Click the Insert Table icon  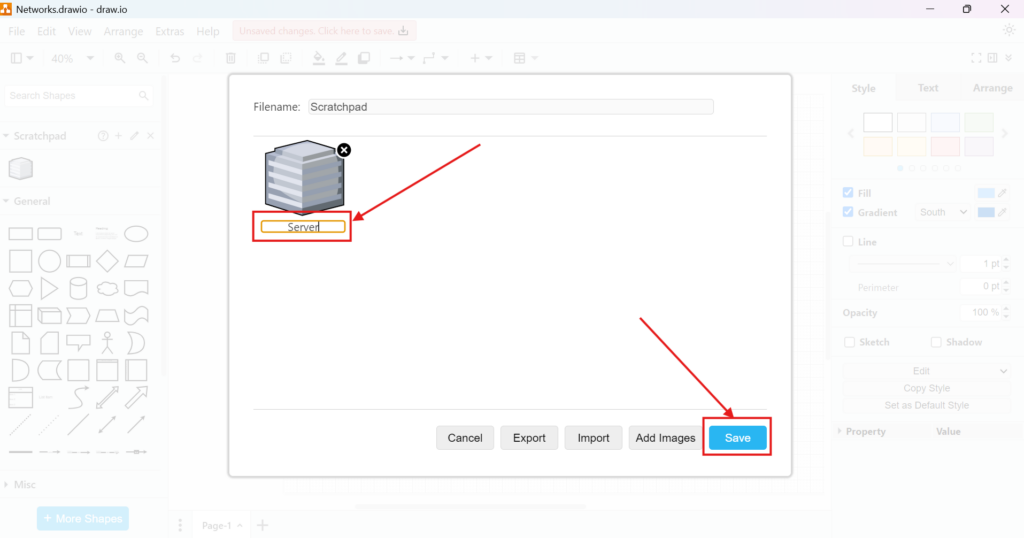[x=519, y=59]
